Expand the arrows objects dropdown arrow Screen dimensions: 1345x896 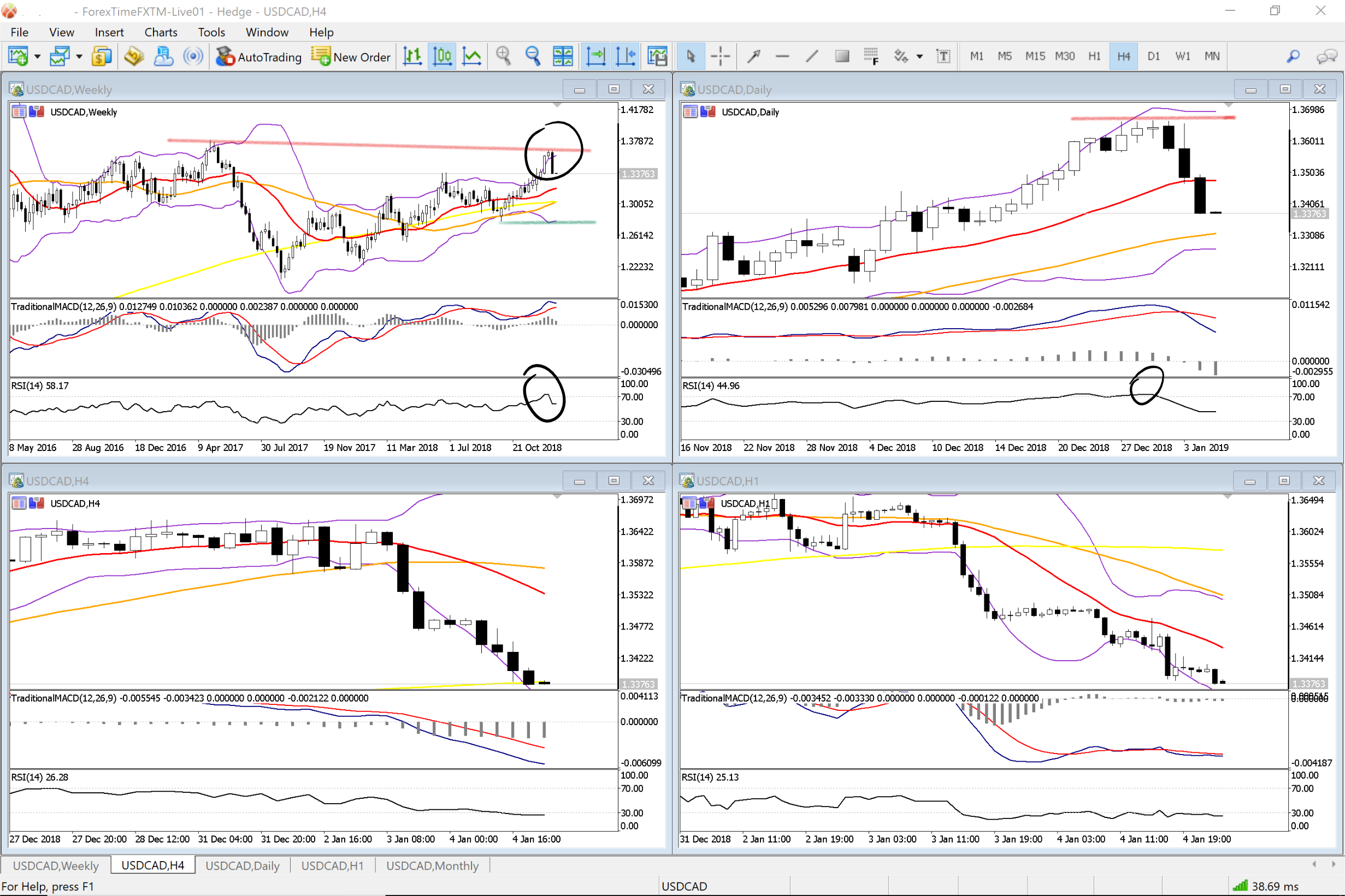click(919, 56)
